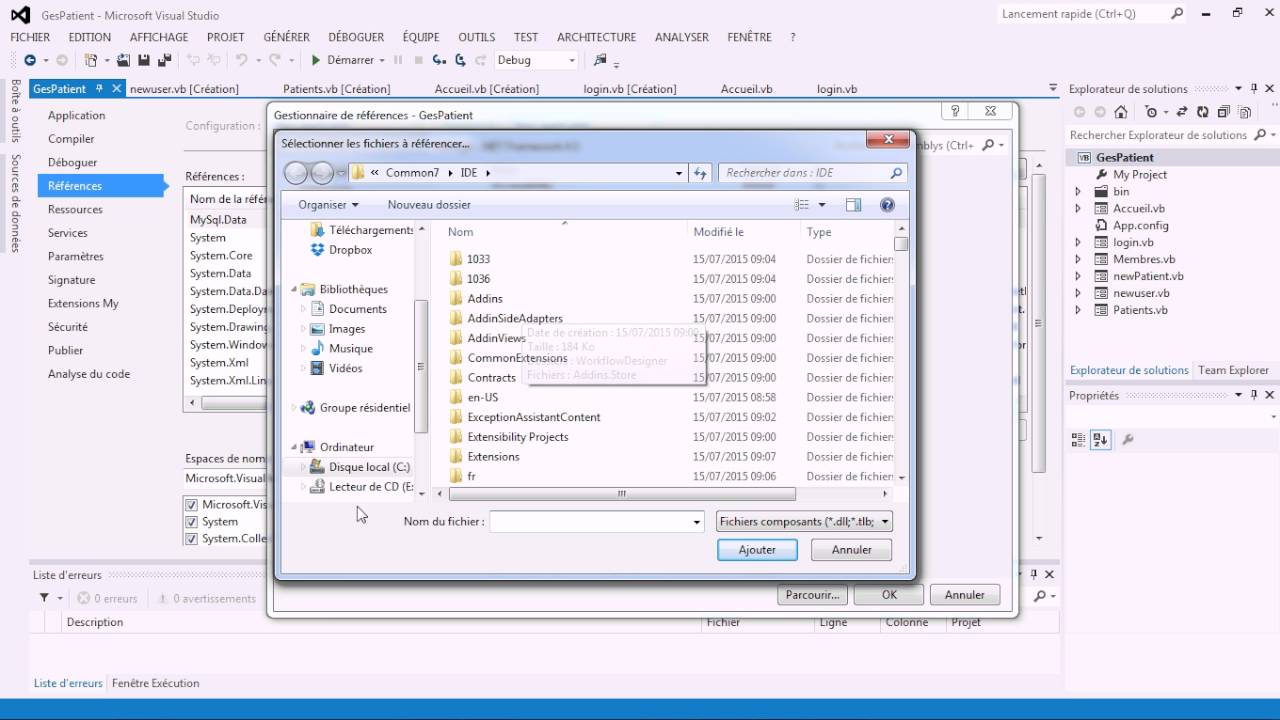Click the Categorized icon in Properties panel
The image size is (1280, 720).
coord(1078,439)
